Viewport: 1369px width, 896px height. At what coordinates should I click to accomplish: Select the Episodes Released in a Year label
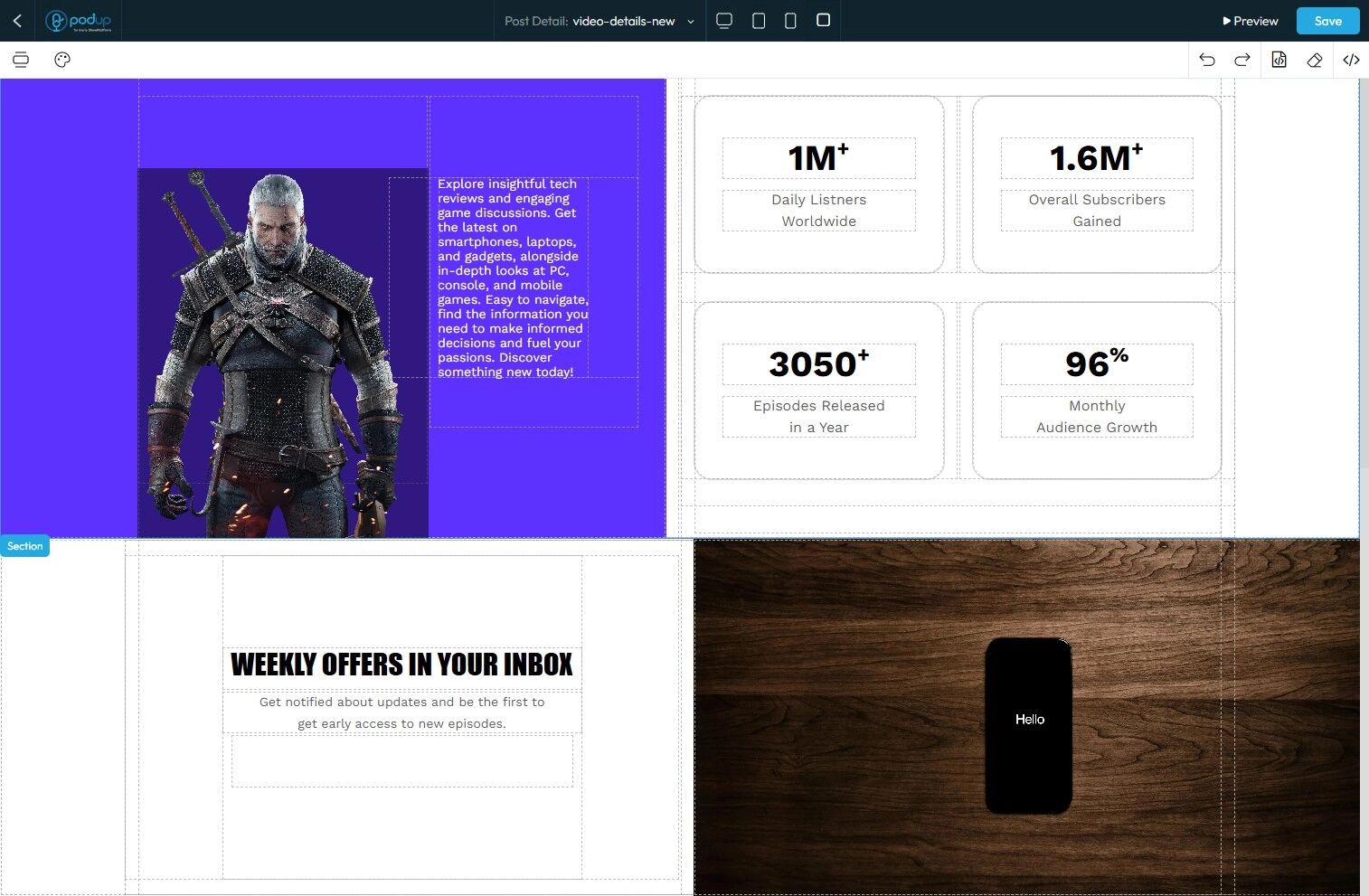pyautogui.click(x=818, y=417)
